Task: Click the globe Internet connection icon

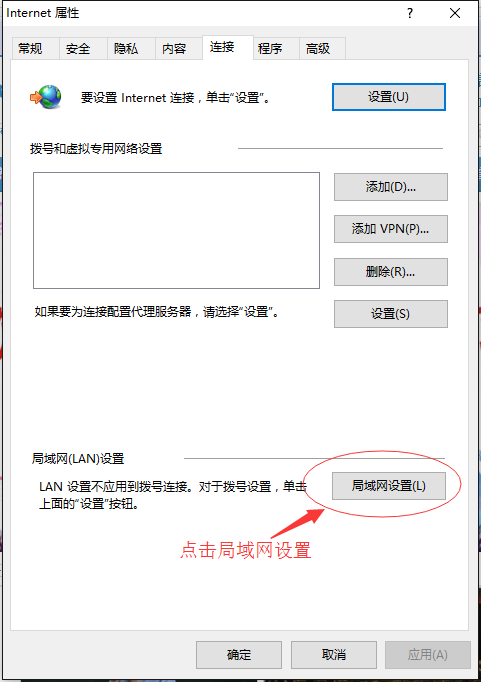Action: (x=46, y=97)
